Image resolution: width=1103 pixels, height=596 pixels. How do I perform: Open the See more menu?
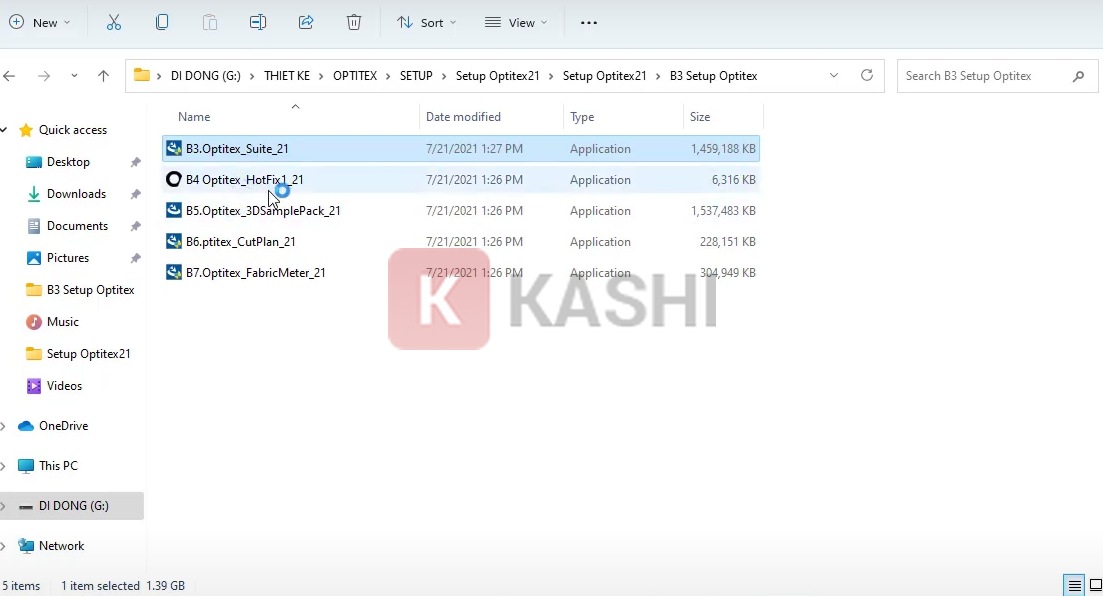coord(588,21)
